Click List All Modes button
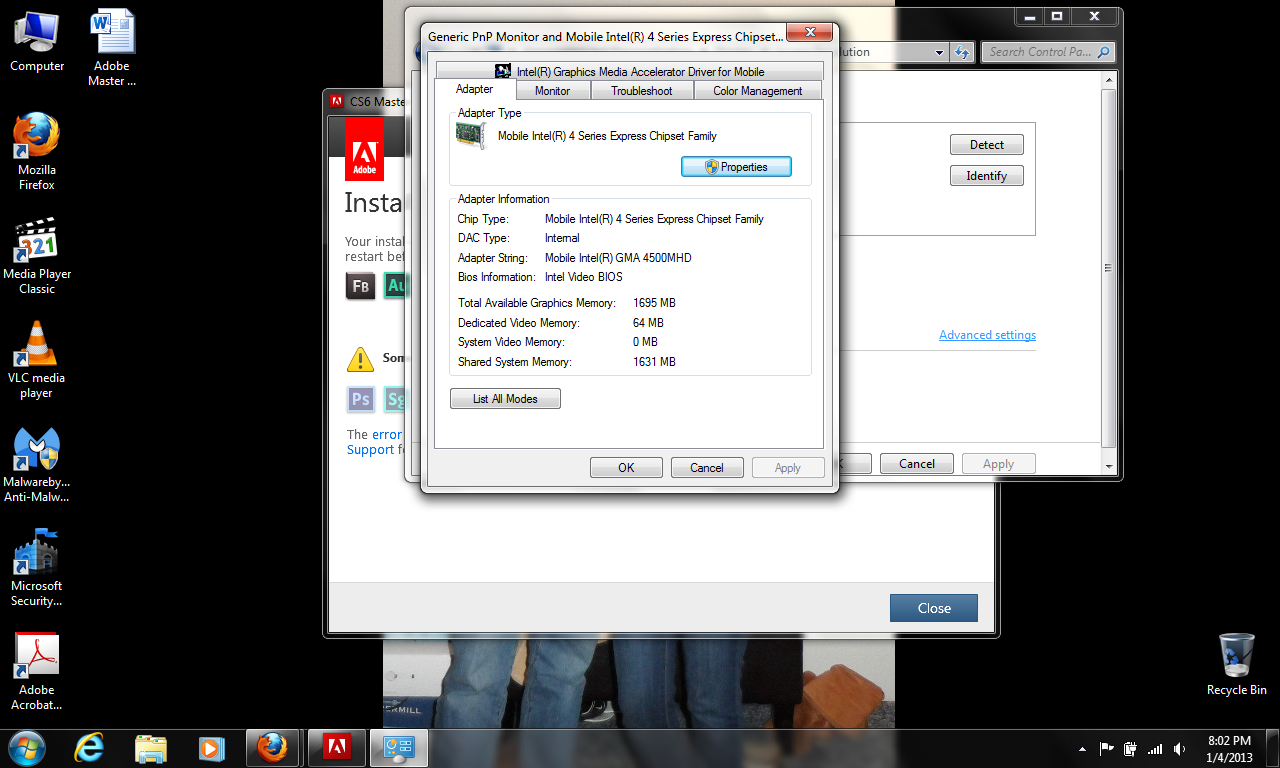Image resolution: width=1280 pixels, height=768 pixels. point(505,399)
